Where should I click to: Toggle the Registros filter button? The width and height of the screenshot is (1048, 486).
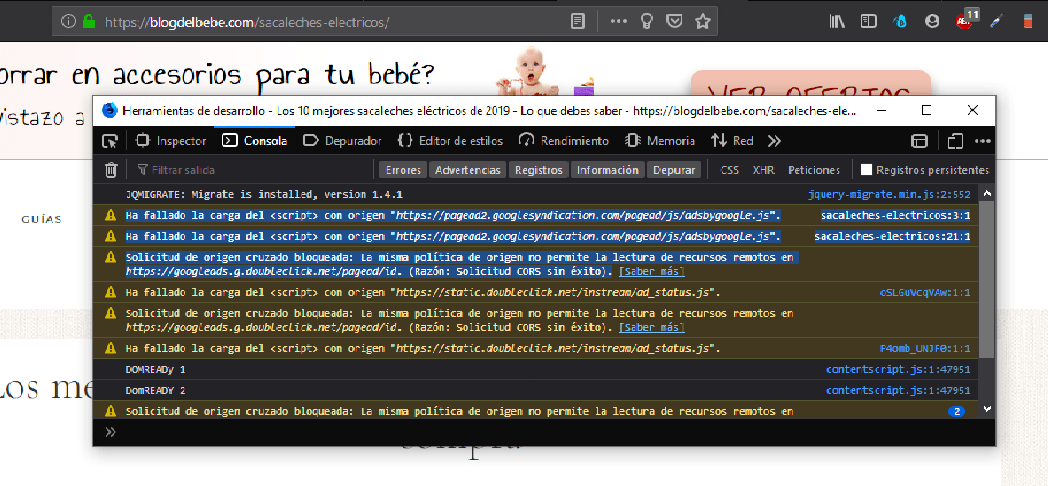(x=539, y=170)
